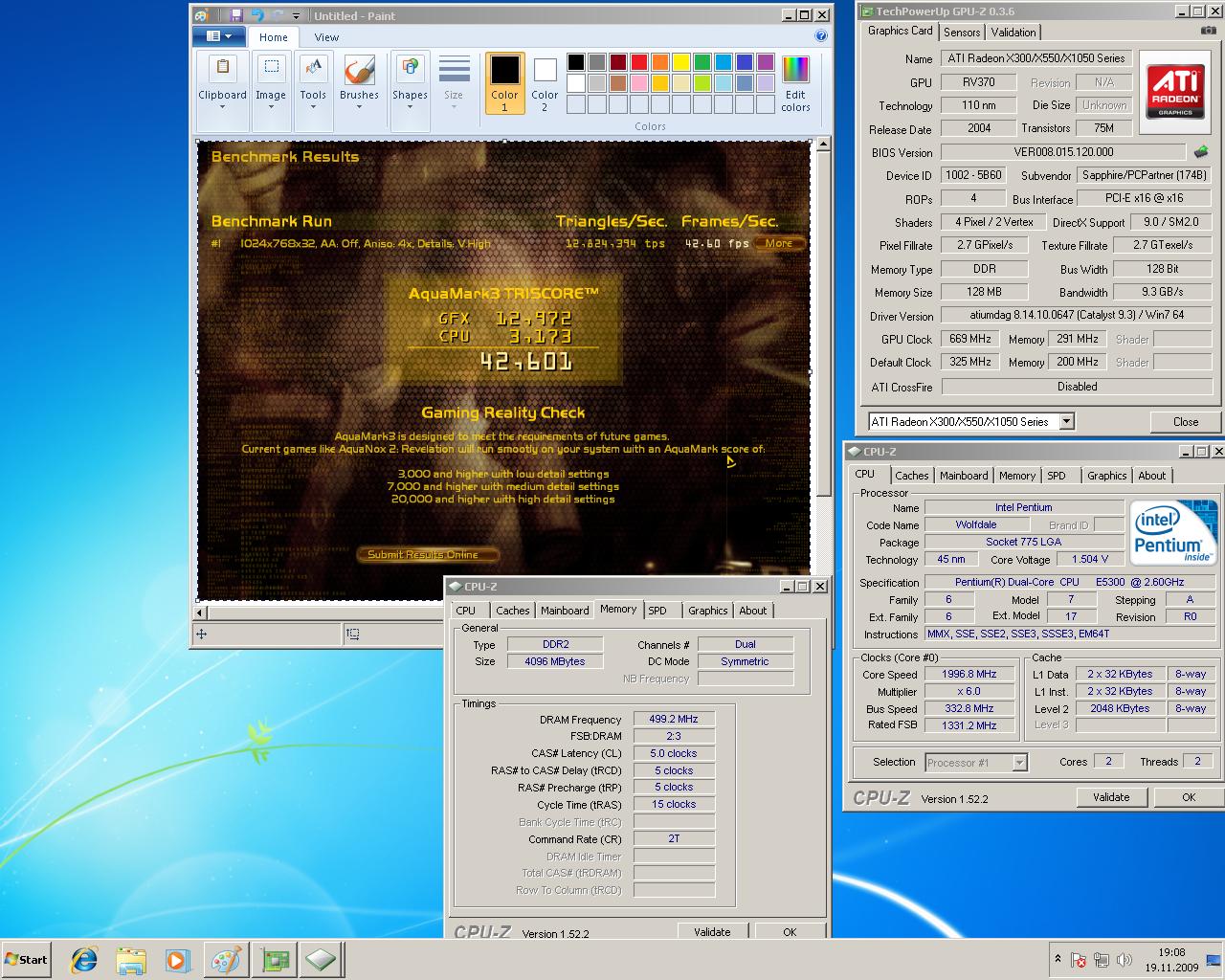Open Mainboard tab in CPU-Z memory window
The image size is (1225, 980).
pyautogui.click(x=565, y=611)
